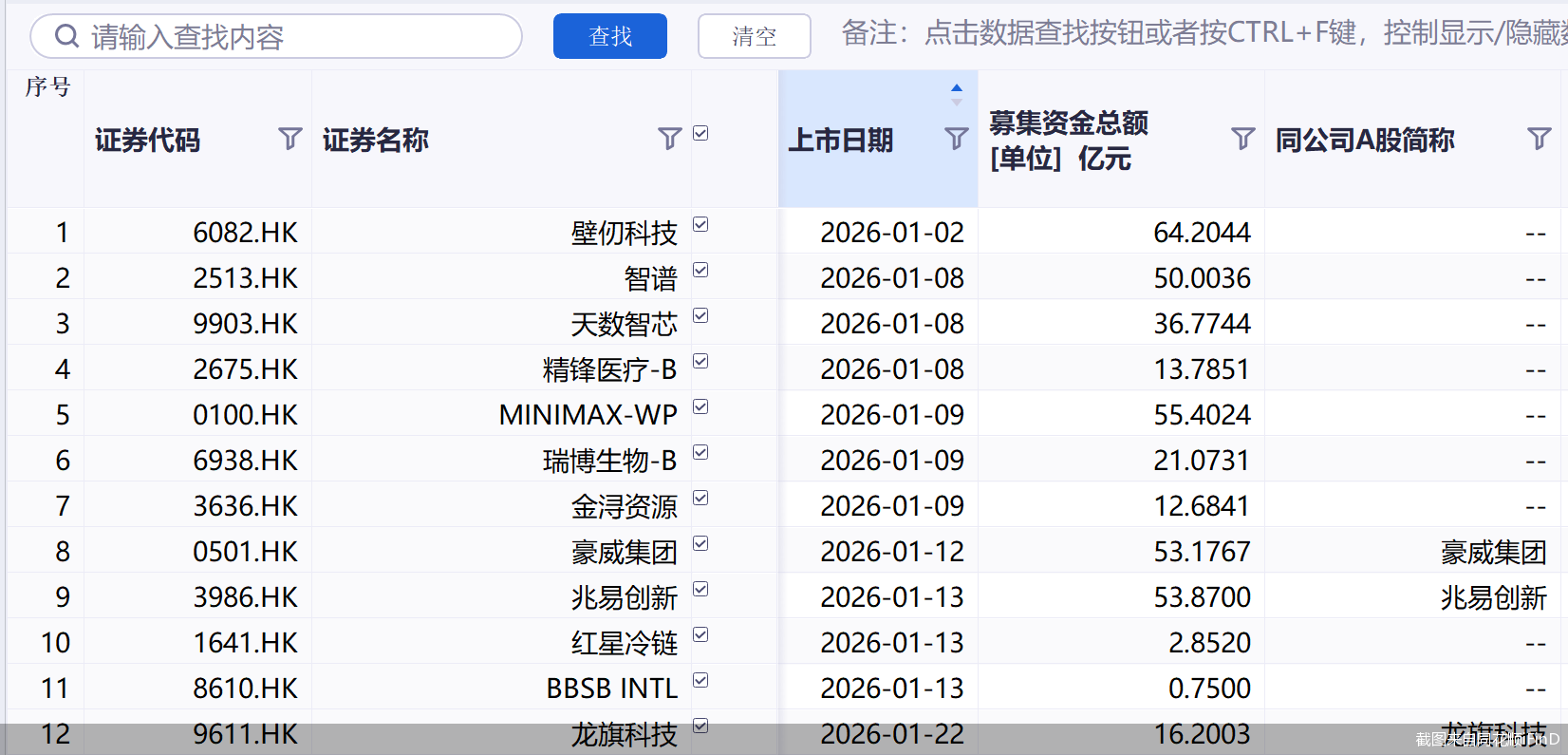The height and width of the screenshot is (755, 1568).
Task: Click row number 5 in 序号 column
Action: tap(62, 414)
